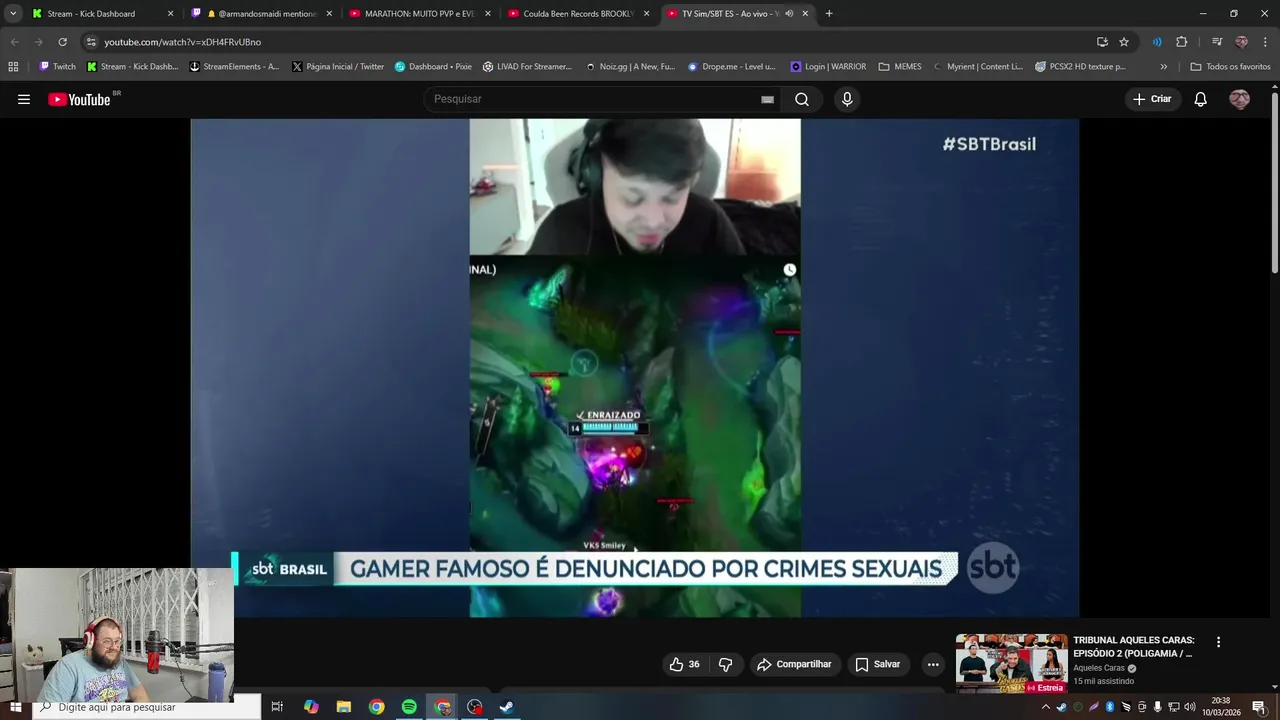1280x720 pixels.
Task: Open Tribunal Aqueles Caras video thumbnail
Action: [1012, 663]
